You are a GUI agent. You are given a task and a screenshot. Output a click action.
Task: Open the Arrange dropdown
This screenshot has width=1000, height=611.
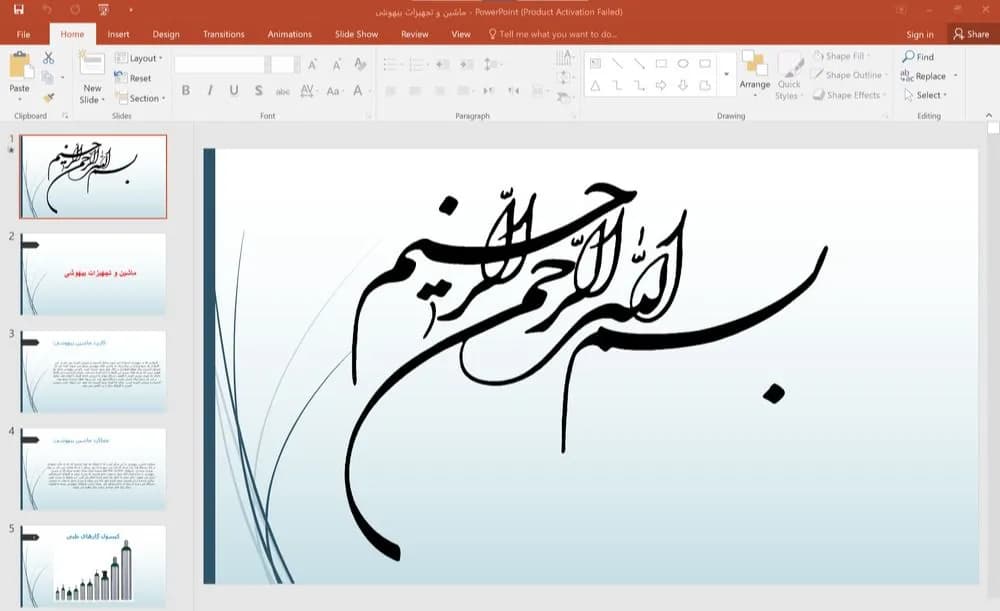[x=754, y=74]
